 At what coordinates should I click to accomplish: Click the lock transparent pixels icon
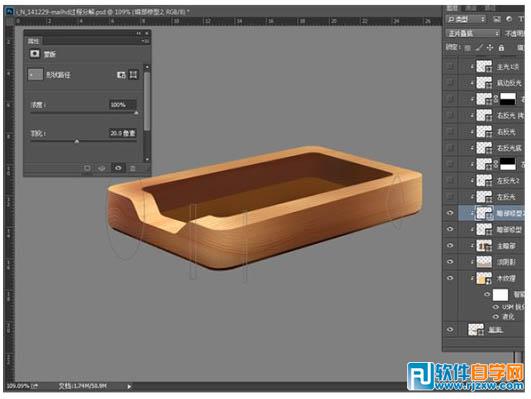467,48
